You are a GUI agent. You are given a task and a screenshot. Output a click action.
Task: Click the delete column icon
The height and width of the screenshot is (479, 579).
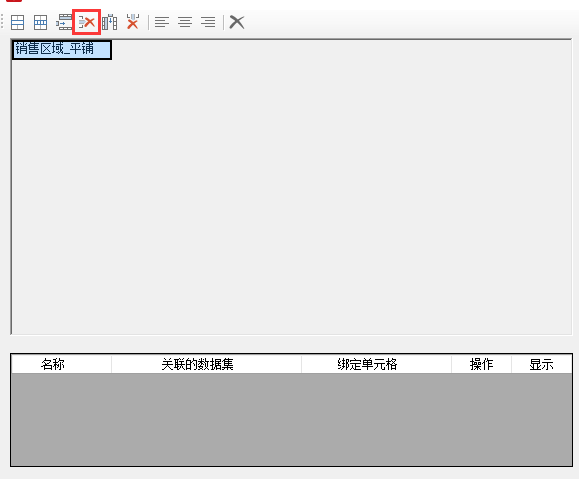tap(133, 22)
